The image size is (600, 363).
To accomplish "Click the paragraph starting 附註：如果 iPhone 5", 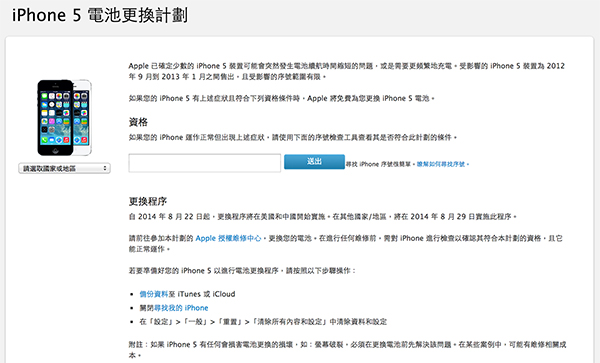I will click(347, 350).
